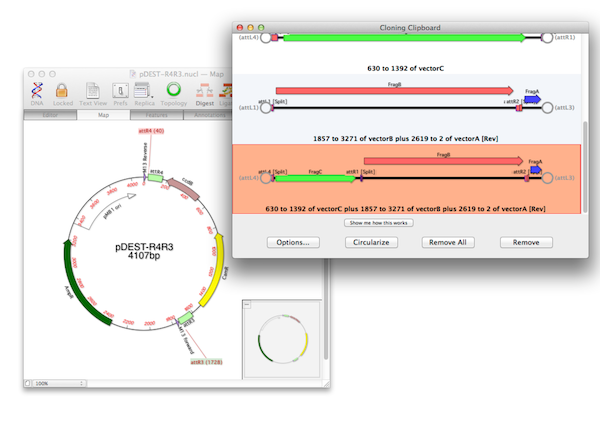
Task: Select the light green attR4 feature box
Action: (x=155, y=178)
